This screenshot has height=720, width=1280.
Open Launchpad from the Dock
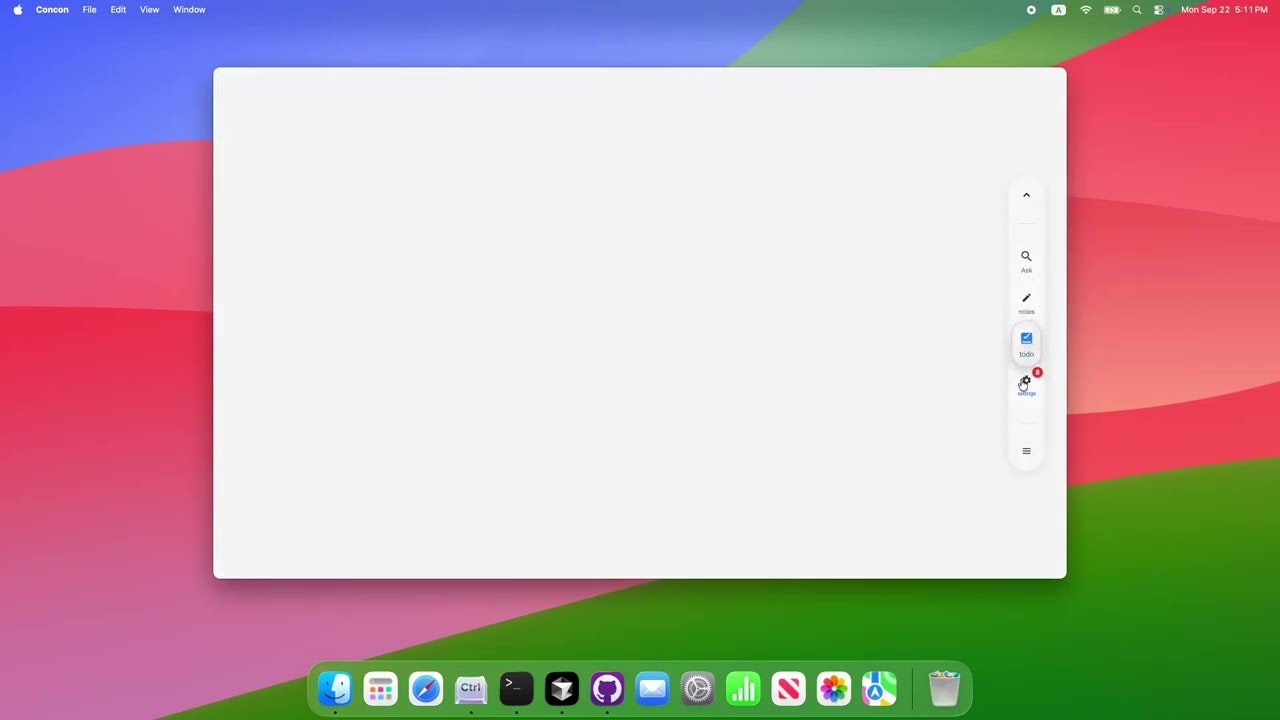coord(380,688)
